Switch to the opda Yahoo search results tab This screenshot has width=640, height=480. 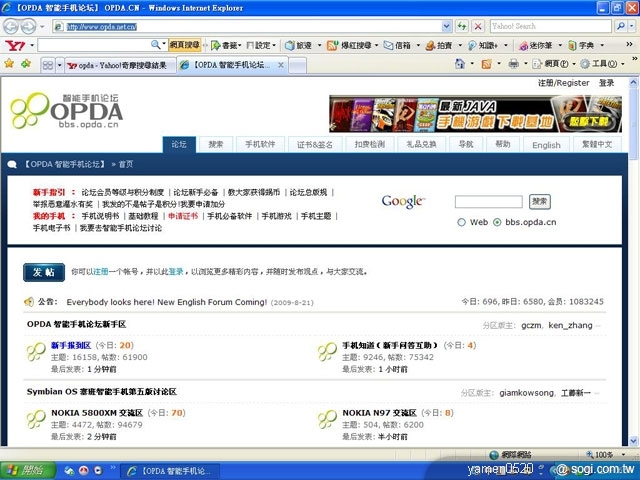(118, 65)
